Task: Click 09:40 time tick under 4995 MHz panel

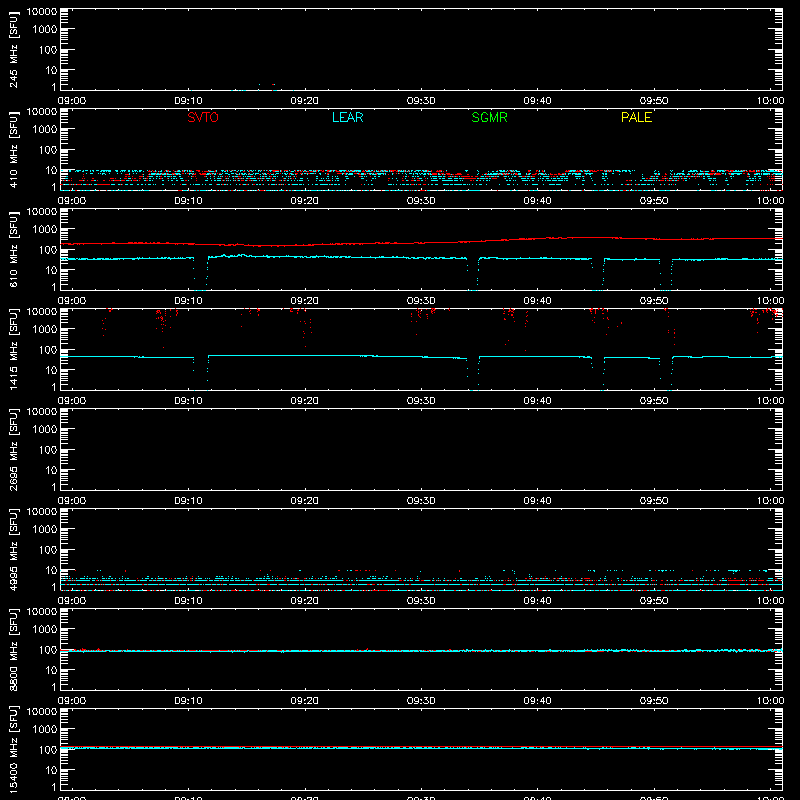Action: click(x=537, y=601)
